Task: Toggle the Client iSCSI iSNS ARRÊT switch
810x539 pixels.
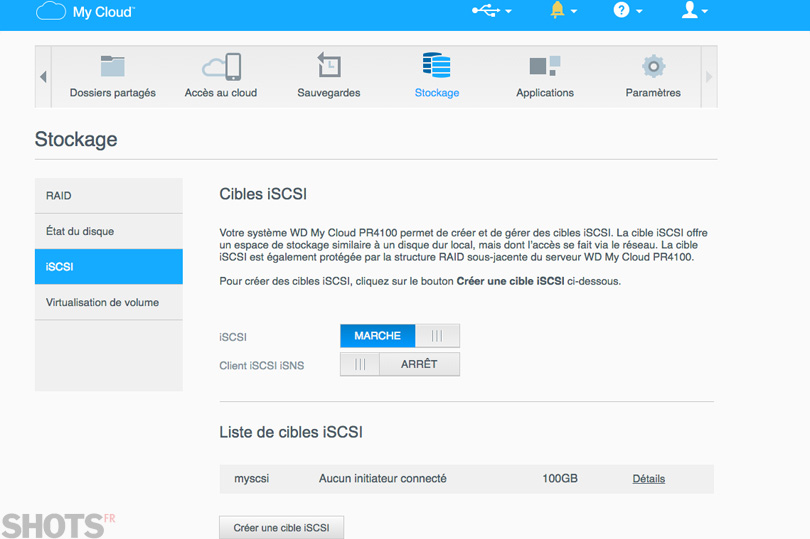Action: click(x=400, y=364)
